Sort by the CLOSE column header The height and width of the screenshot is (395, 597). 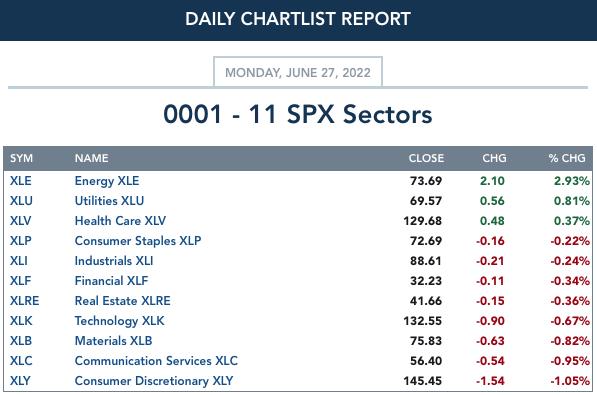point(426,158)
